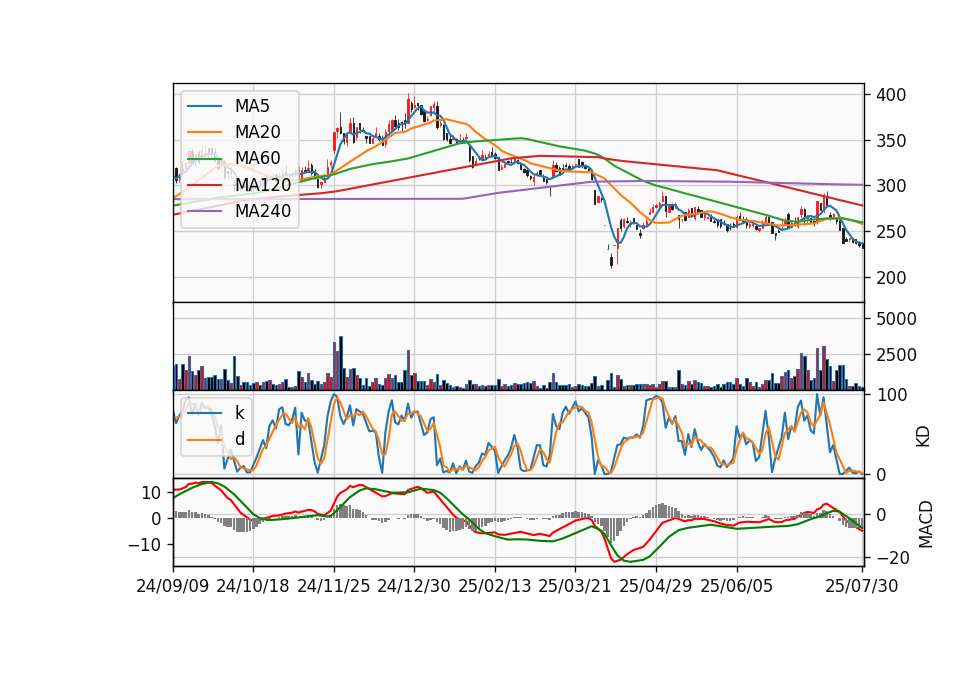Click the 200 price axis label

[891, 278]
